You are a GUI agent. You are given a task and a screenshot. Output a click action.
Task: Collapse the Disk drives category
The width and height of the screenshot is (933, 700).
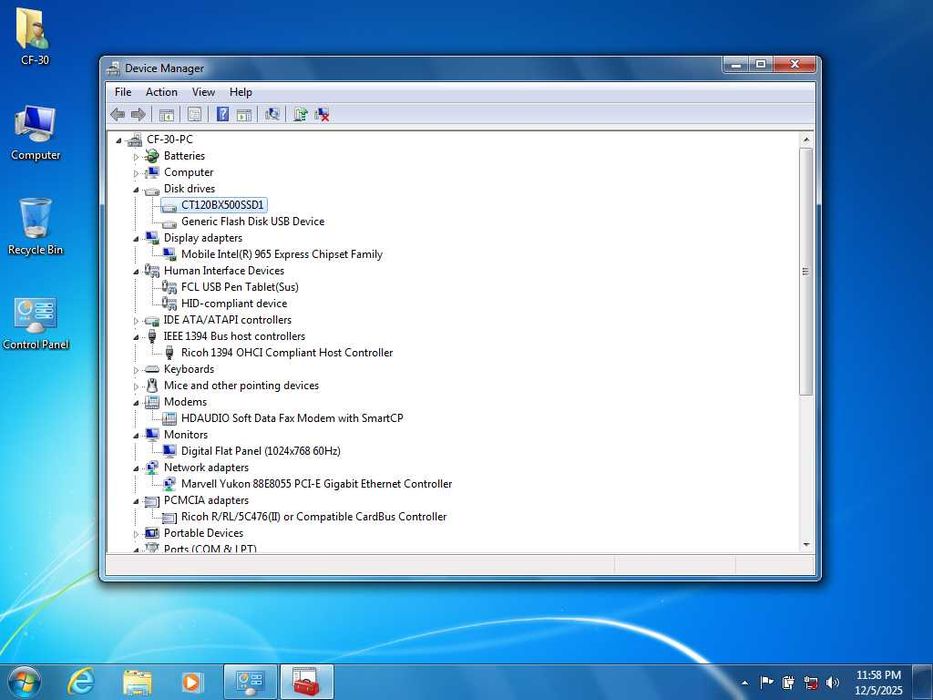point(136,189)
